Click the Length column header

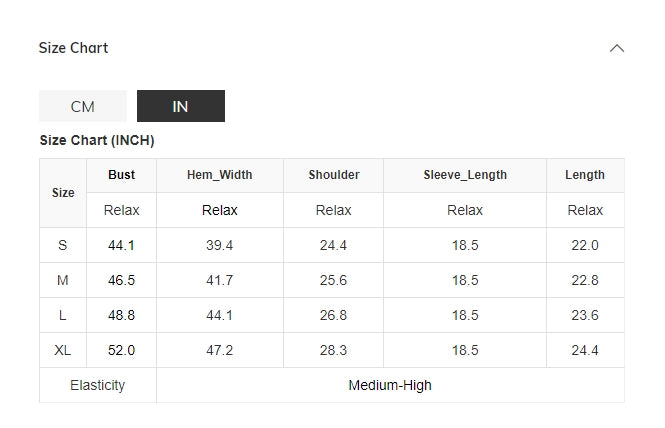[x=585, y=175]
